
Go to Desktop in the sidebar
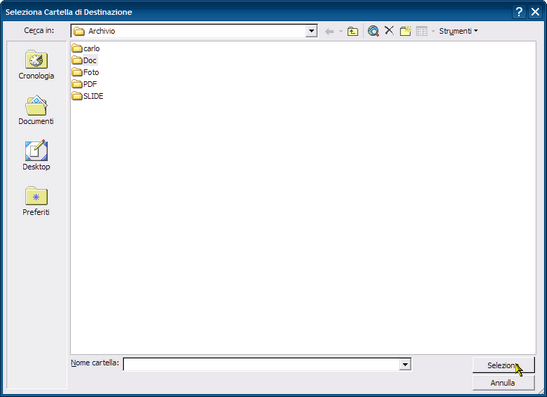coord(36,156)
